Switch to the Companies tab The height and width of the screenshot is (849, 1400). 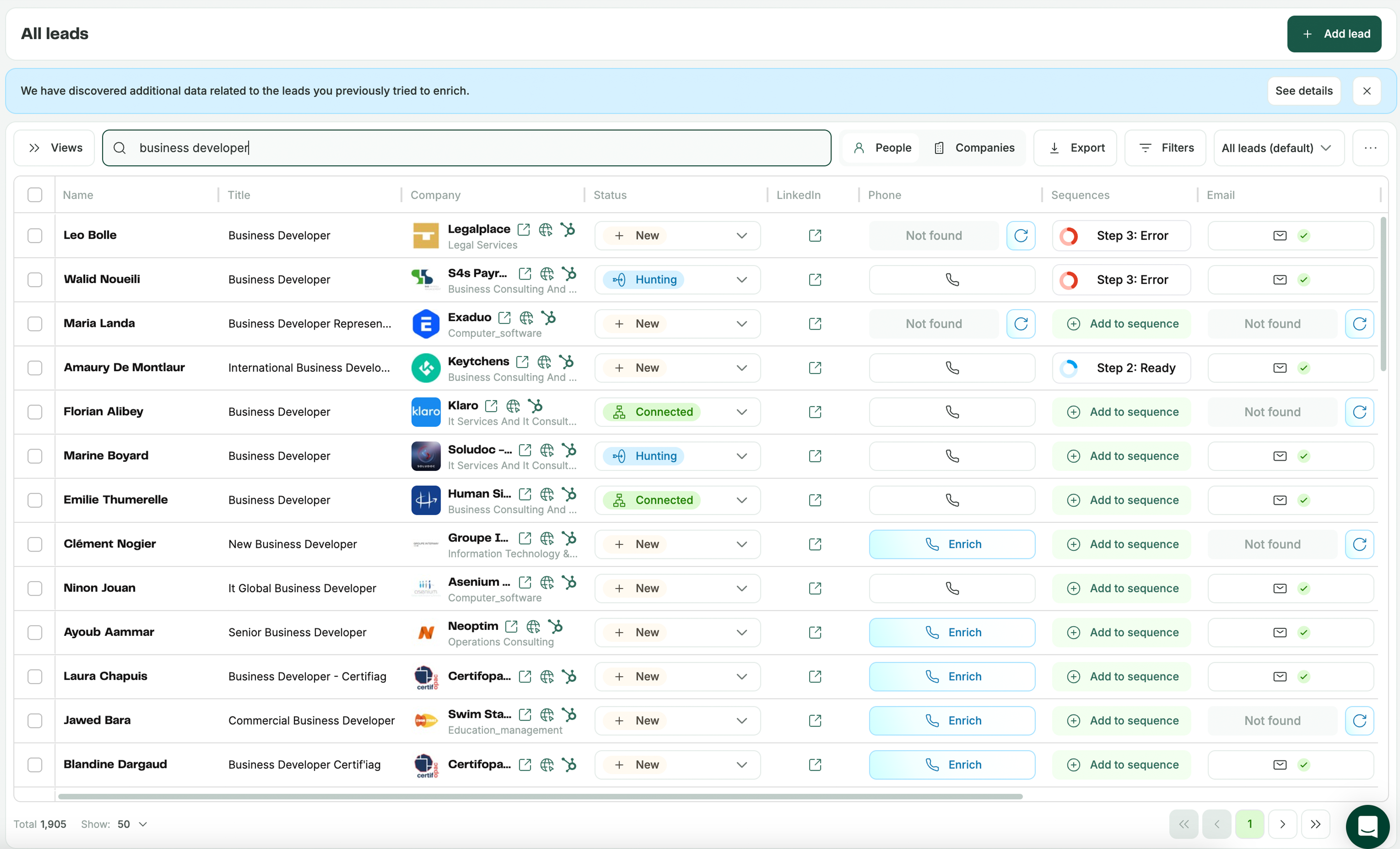coord(974,148)
